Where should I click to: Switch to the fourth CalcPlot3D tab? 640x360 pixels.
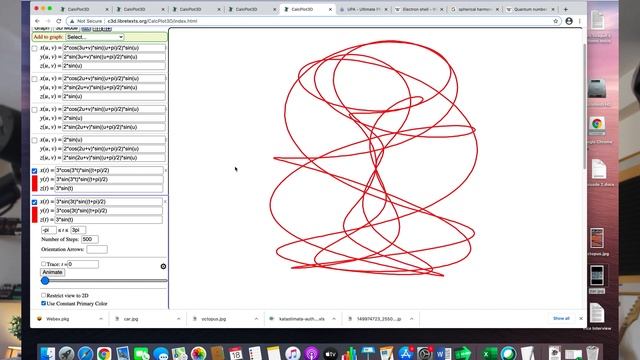[251, 9]
